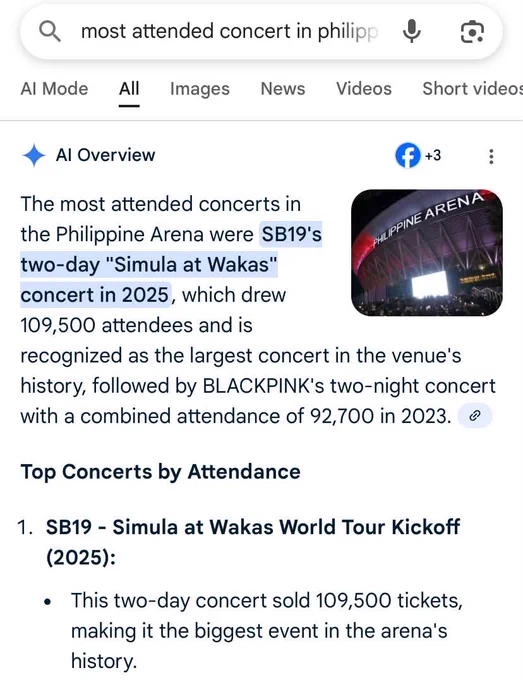The height and width of the screenshot is (680, 523).
Task: Switch to the Images tab
Action: click(x=199, y=89)
